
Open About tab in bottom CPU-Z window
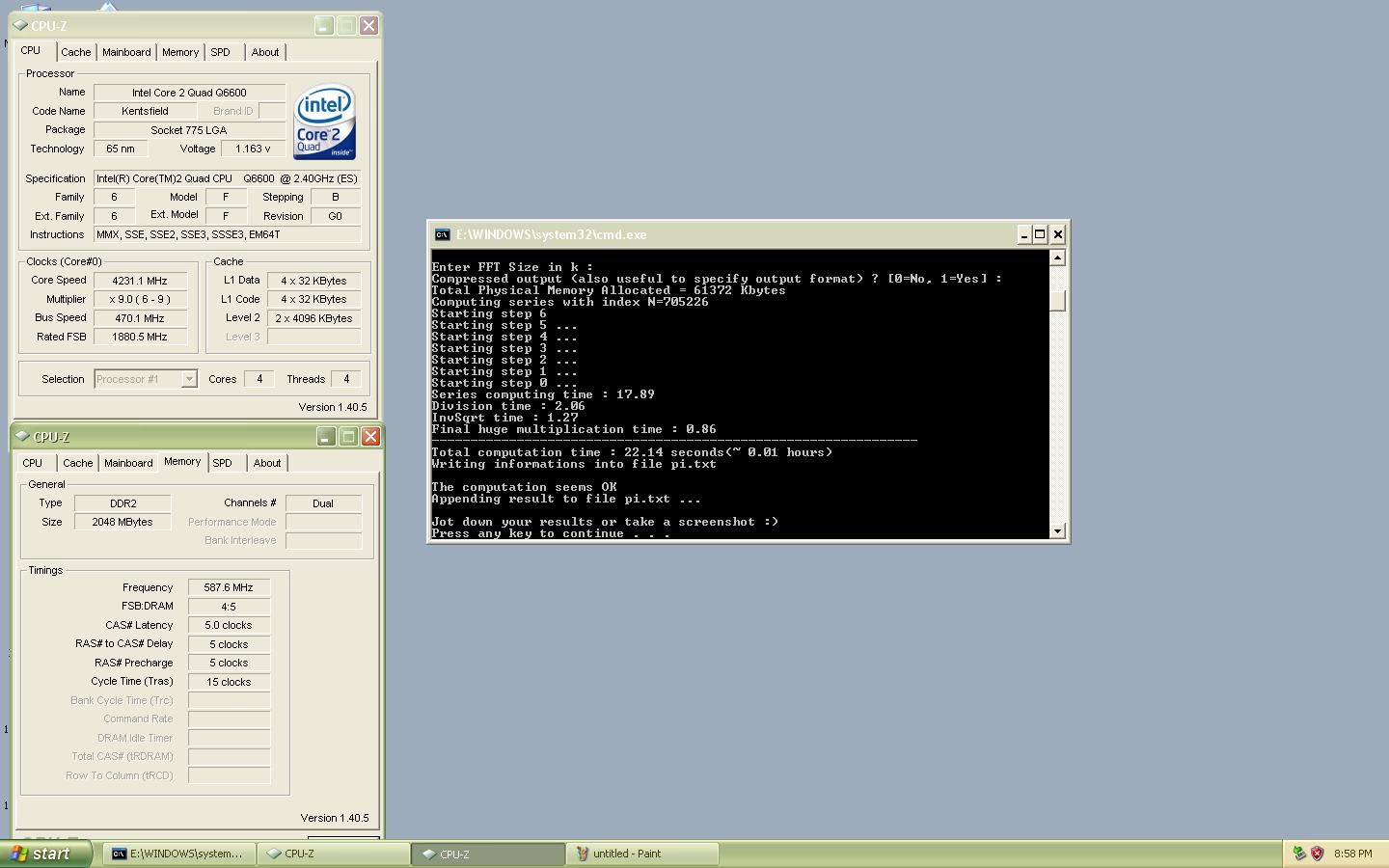click(x=267, y=463)
